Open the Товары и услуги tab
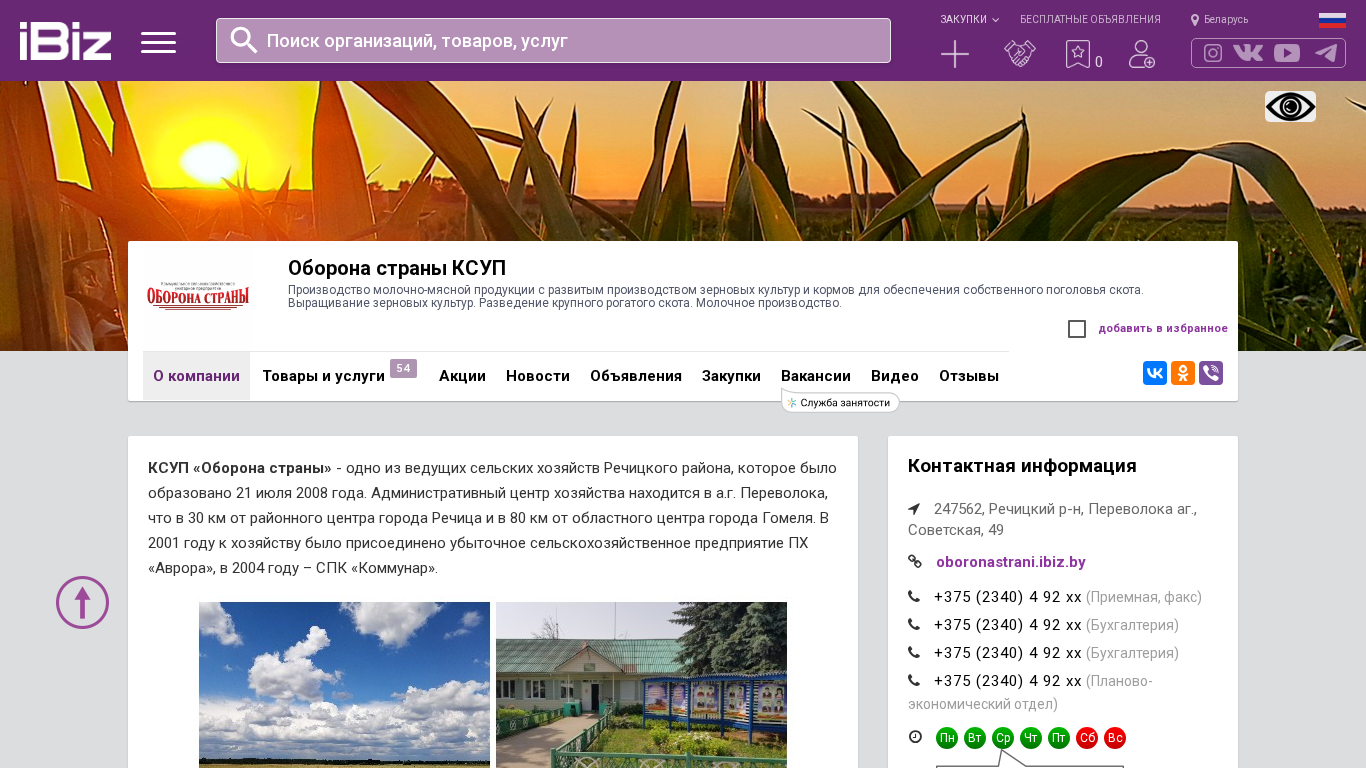The image size is (1366, 768). click(323, 376)
